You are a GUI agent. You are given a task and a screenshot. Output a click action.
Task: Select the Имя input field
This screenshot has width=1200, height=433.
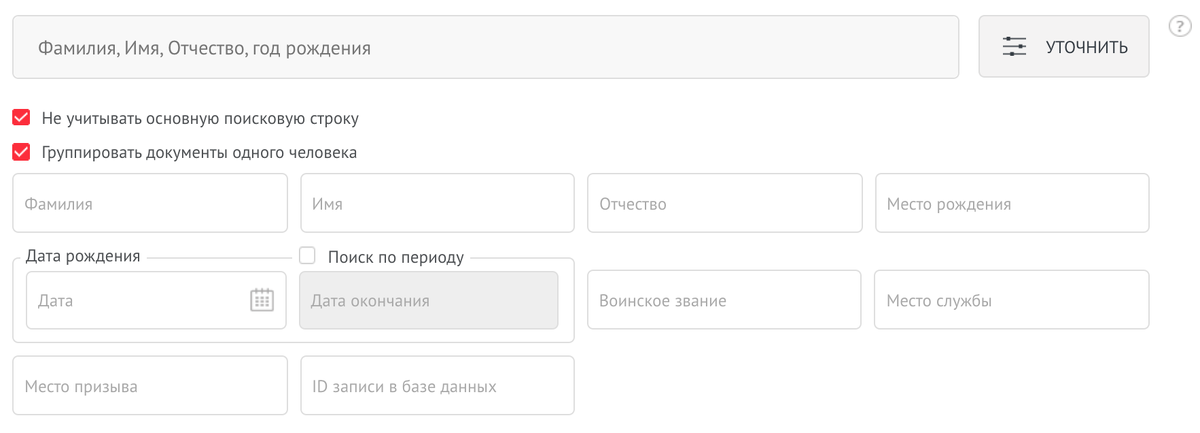coord(437,204)
